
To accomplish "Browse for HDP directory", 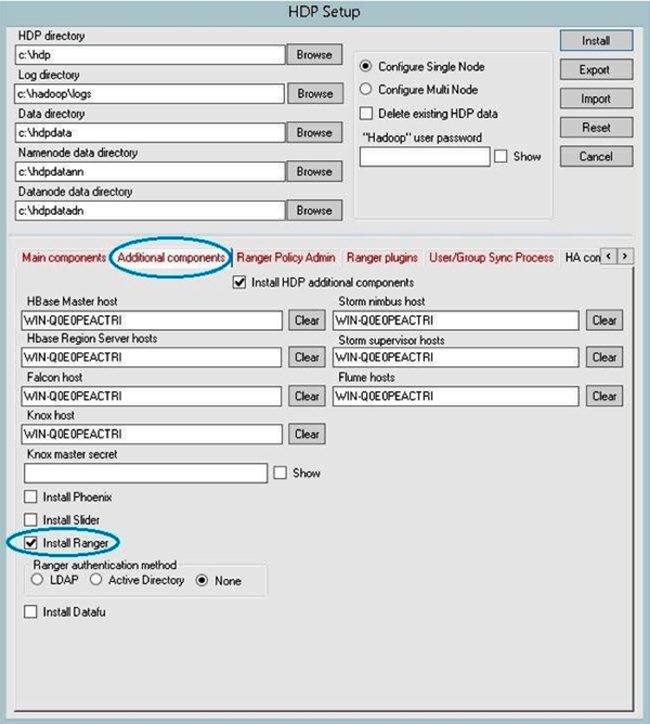I will [x=314, y=54].
